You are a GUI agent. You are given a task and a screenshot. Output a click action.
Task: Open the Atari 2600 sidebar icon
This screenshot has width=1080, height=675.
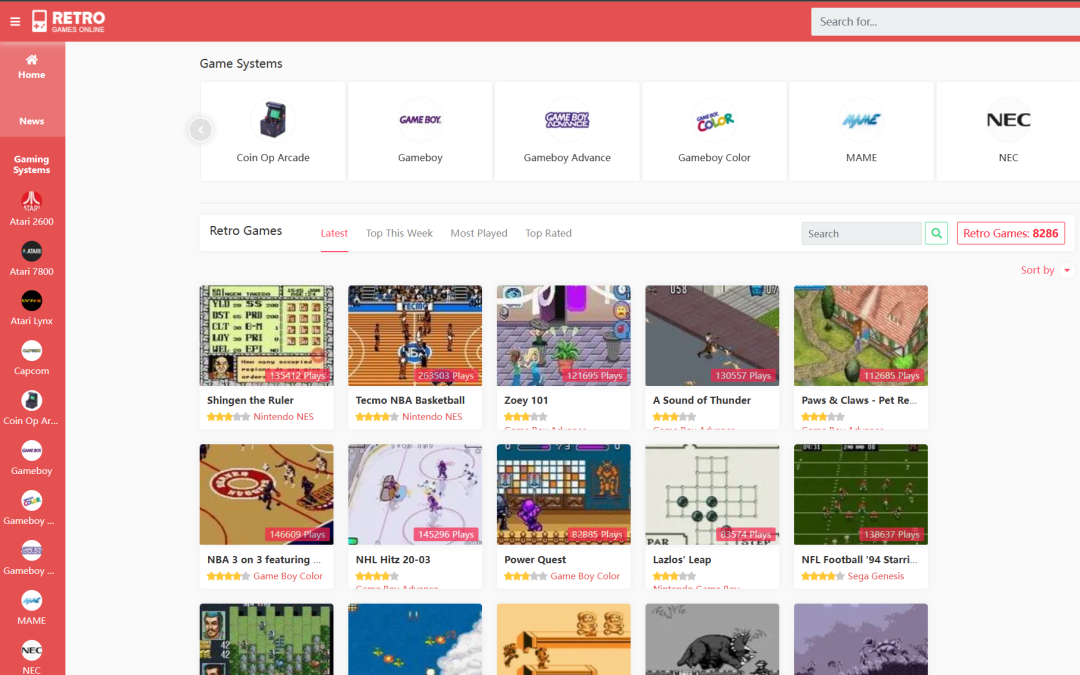pos(32,201)
